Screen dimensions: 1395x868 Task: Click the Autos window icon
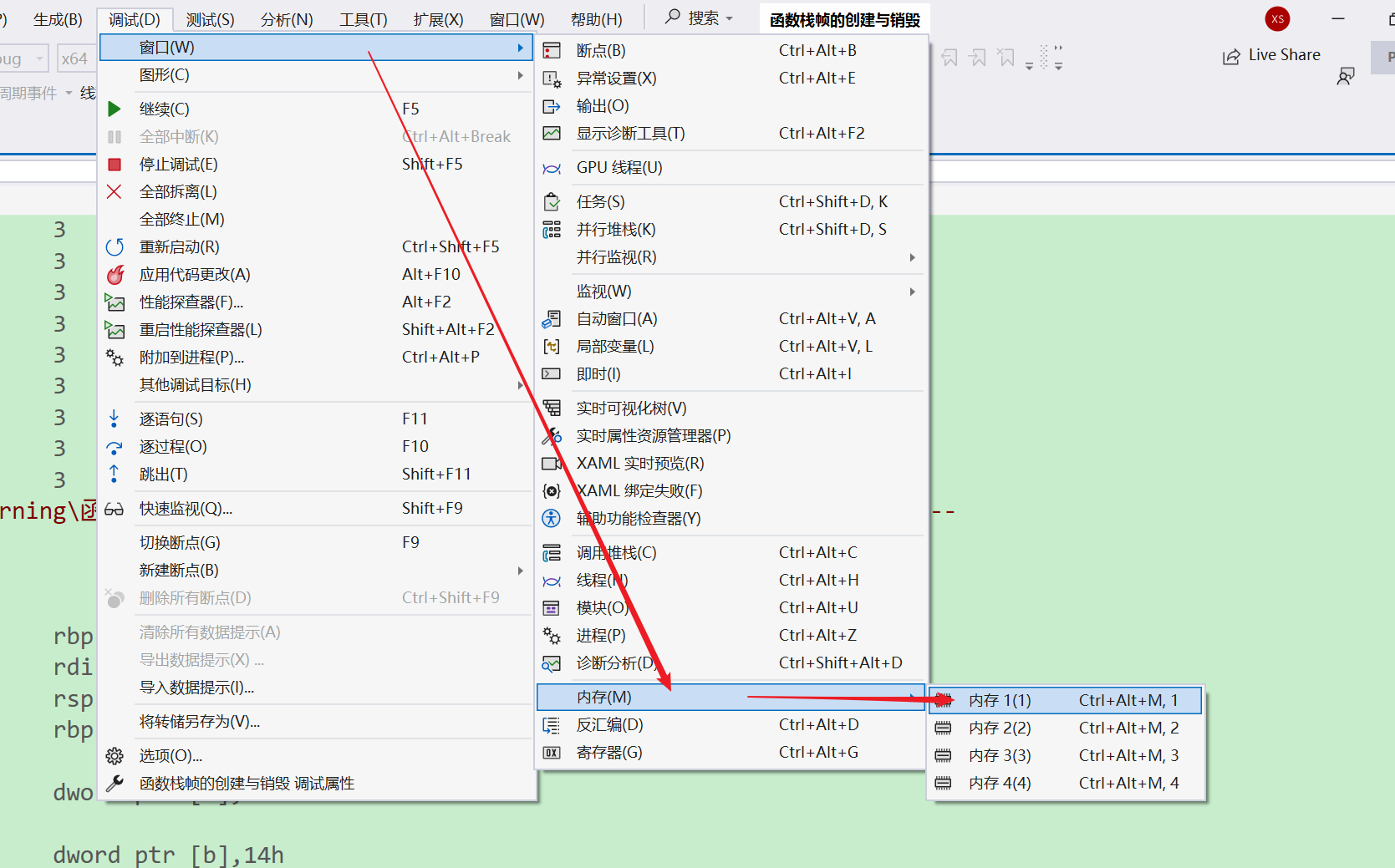click(552, 319)
